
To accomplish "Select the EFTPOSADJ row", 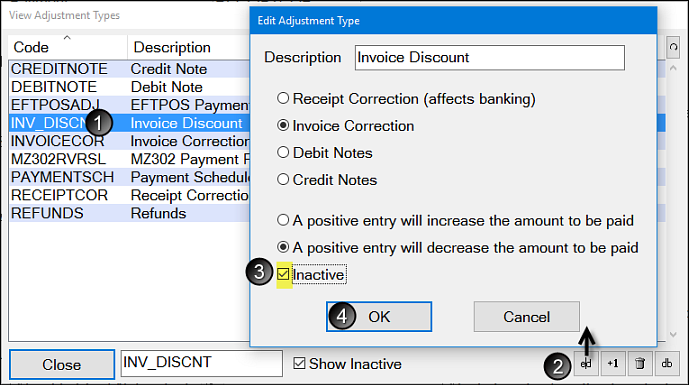I will [x=129, y=105].
